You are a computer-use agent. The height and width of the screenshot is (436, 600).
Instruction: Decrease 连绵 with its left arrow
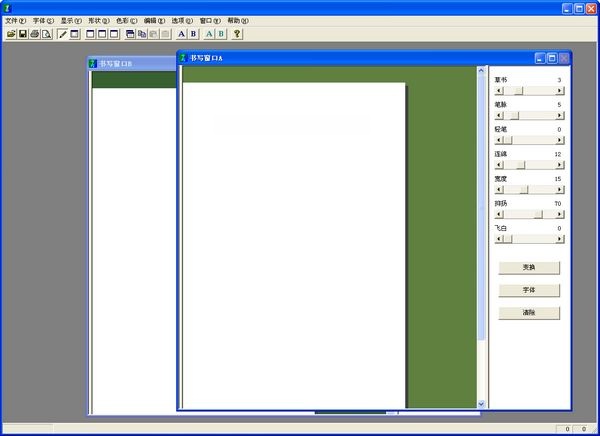coord(499,165)
